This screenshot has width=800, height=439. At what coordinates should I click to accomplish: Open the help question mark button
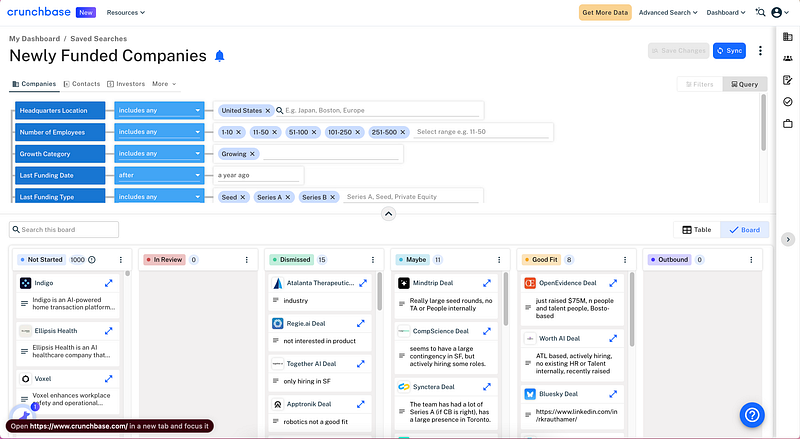coord(752,415)
